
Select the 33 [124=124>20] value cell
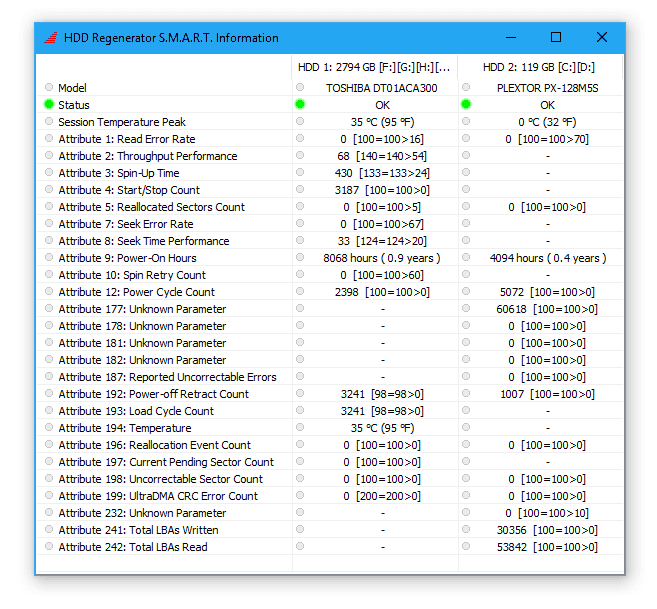382,241
